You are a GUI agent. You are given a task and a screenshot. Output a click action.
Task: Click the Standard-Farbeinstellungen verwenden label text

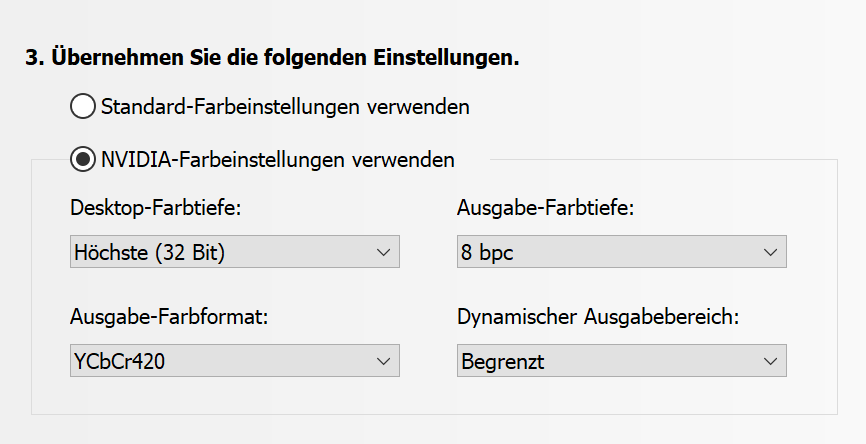point(285,105)
